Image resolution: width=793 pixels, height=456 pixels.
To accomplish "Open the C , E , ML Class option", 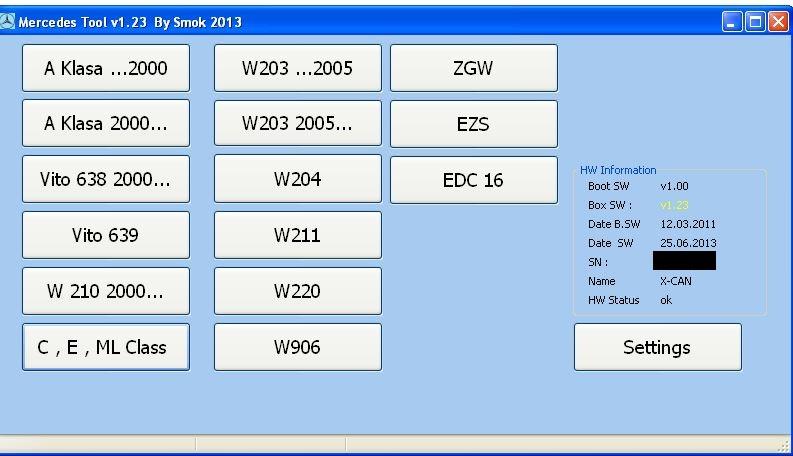I will click(x=106, y=347).
